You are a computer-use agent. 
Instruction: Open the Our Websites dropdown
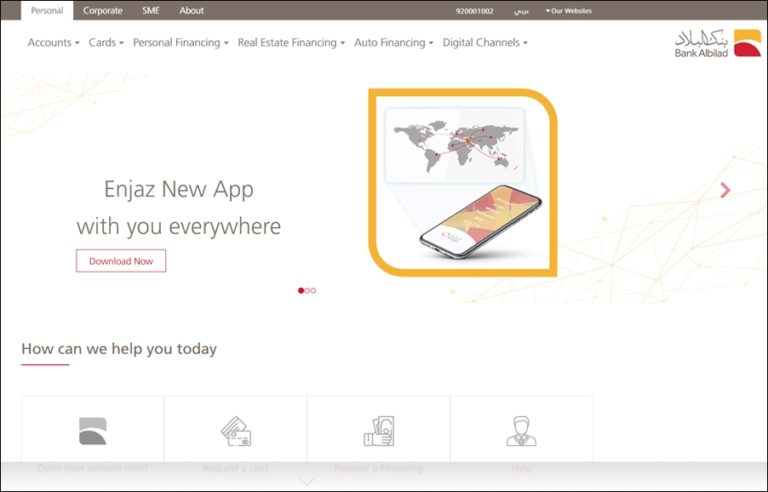(569, 11)
